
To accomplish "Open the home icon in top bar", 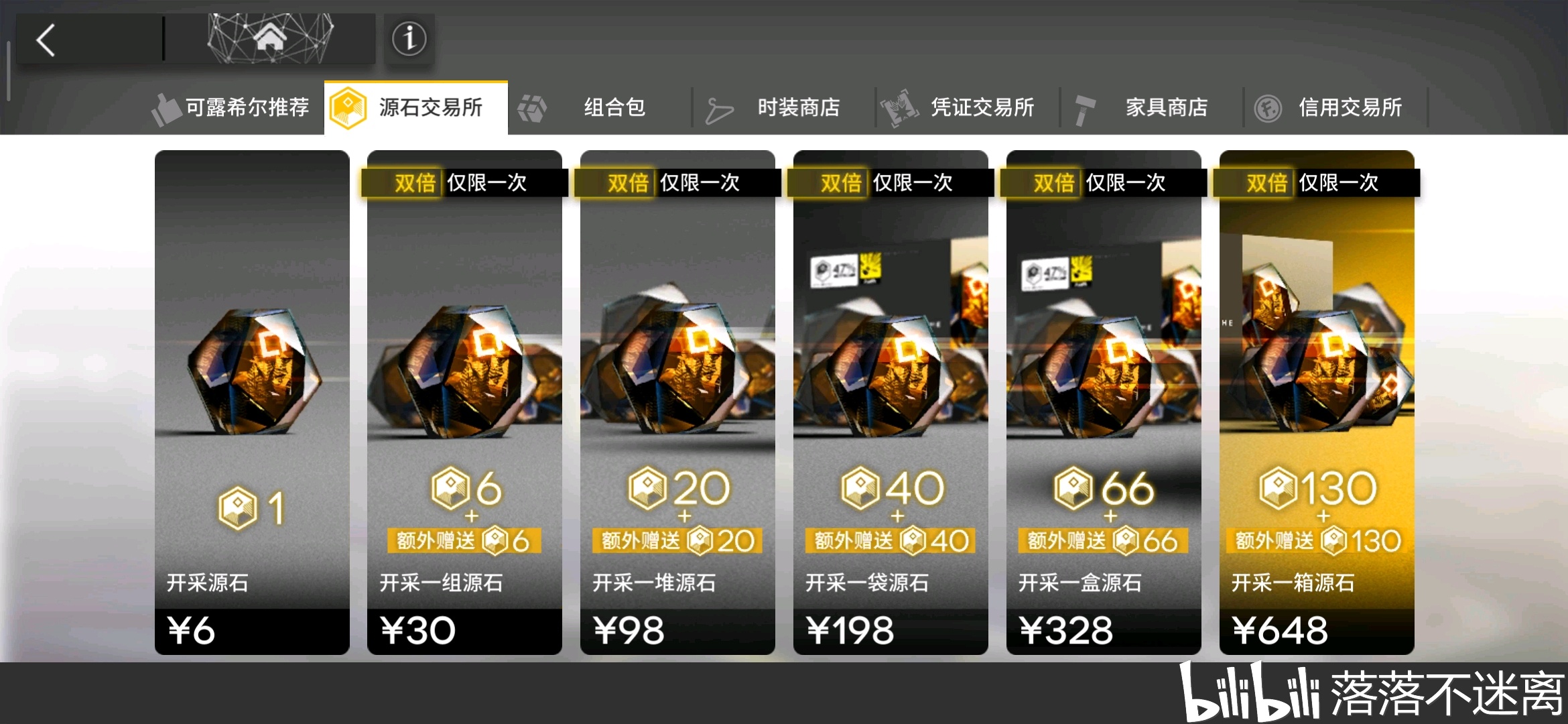I will tap(269, 39).
